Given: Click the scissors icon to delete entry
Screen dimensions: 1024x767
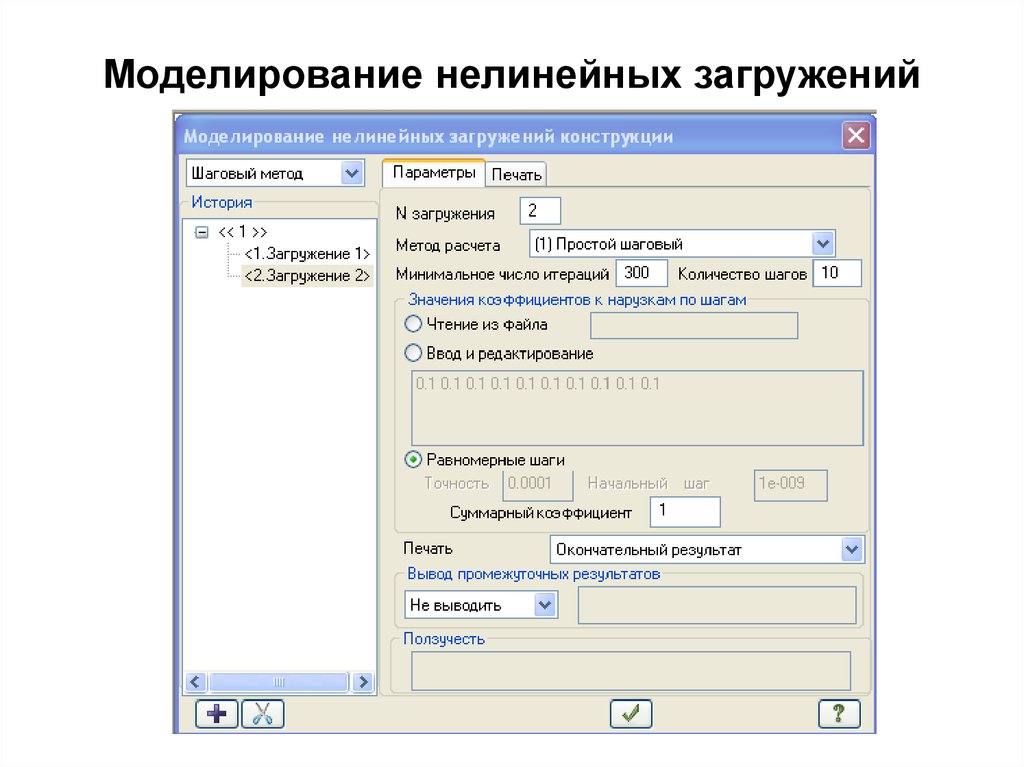Looking at the screenshot, I should click(263, 714).
